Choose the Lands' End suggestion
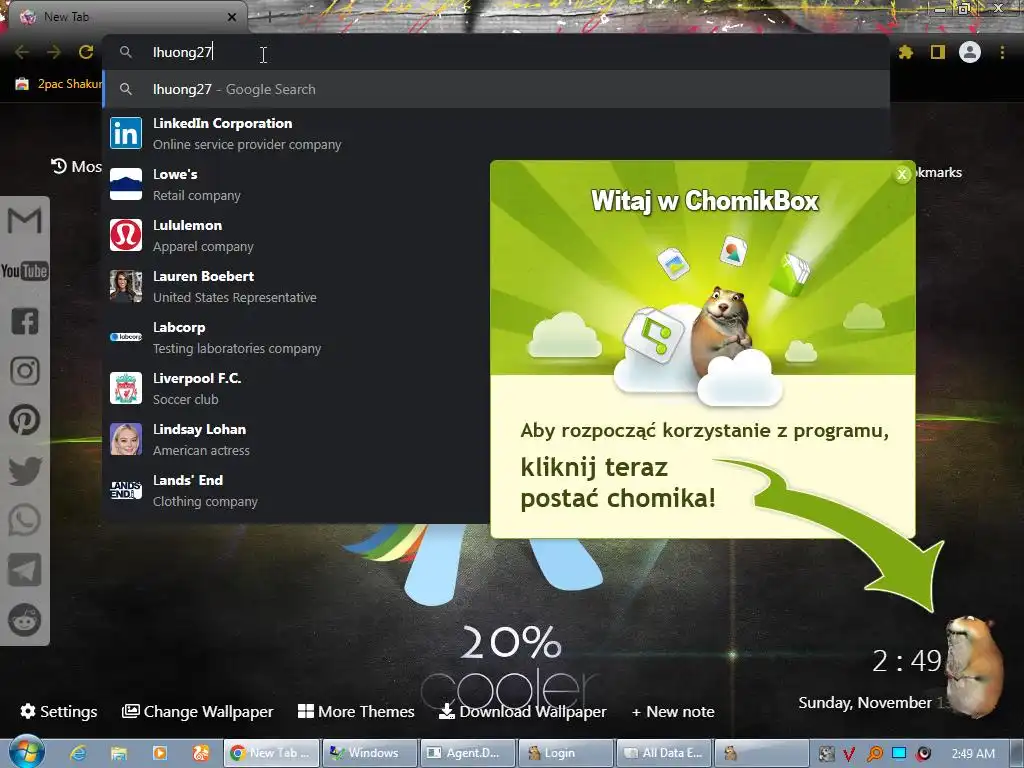1024x768 pixels. click(296, 490)
